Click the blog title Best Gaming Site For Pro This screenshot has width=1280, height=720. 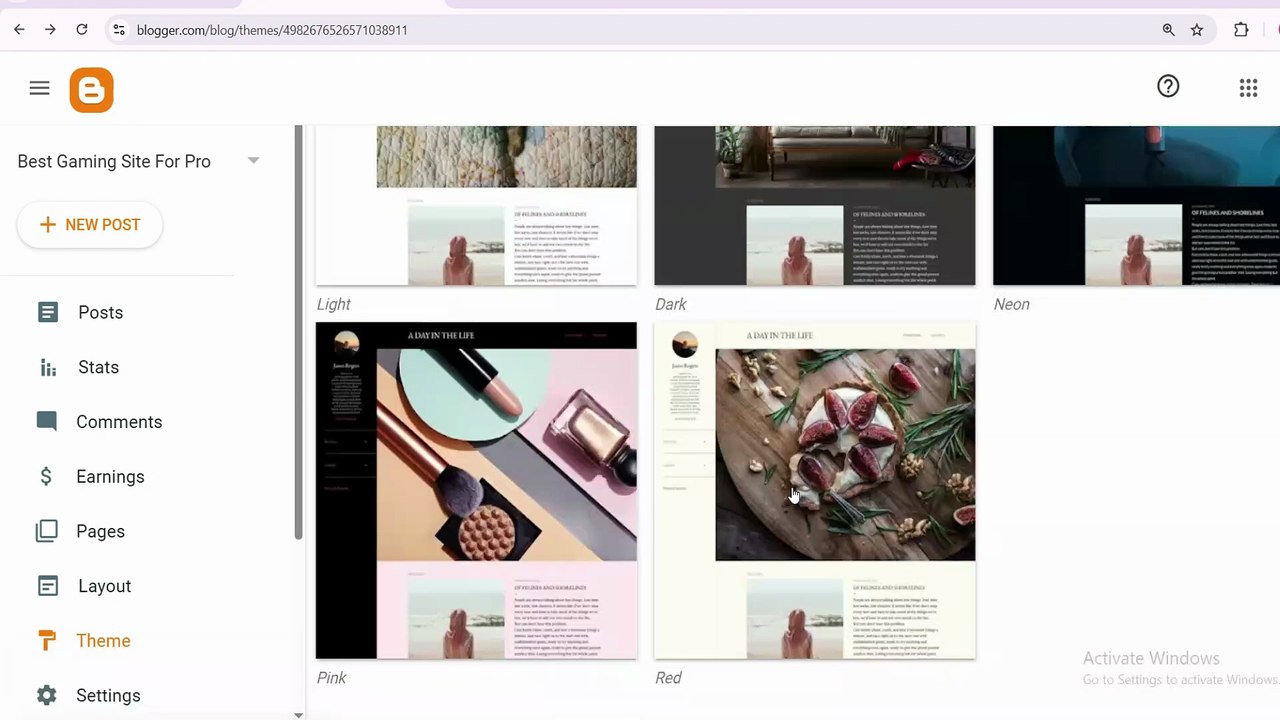point(114,161)
